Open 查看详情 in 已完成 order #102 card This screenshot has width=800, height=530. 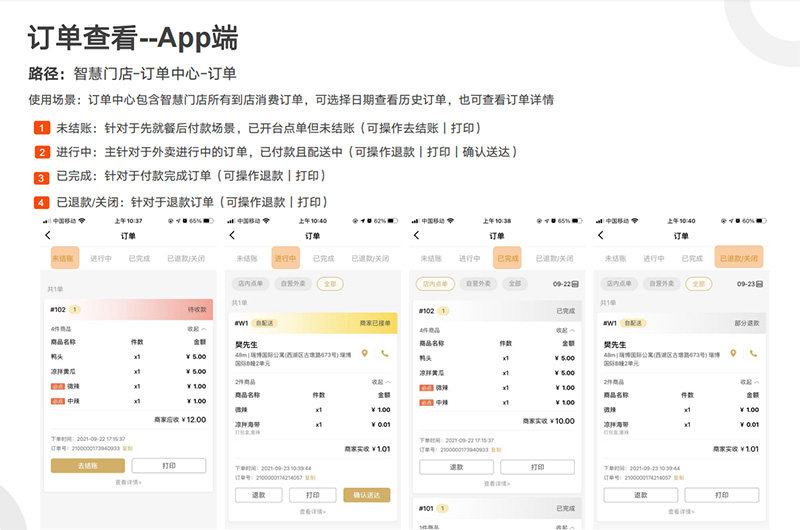[497, 483]
